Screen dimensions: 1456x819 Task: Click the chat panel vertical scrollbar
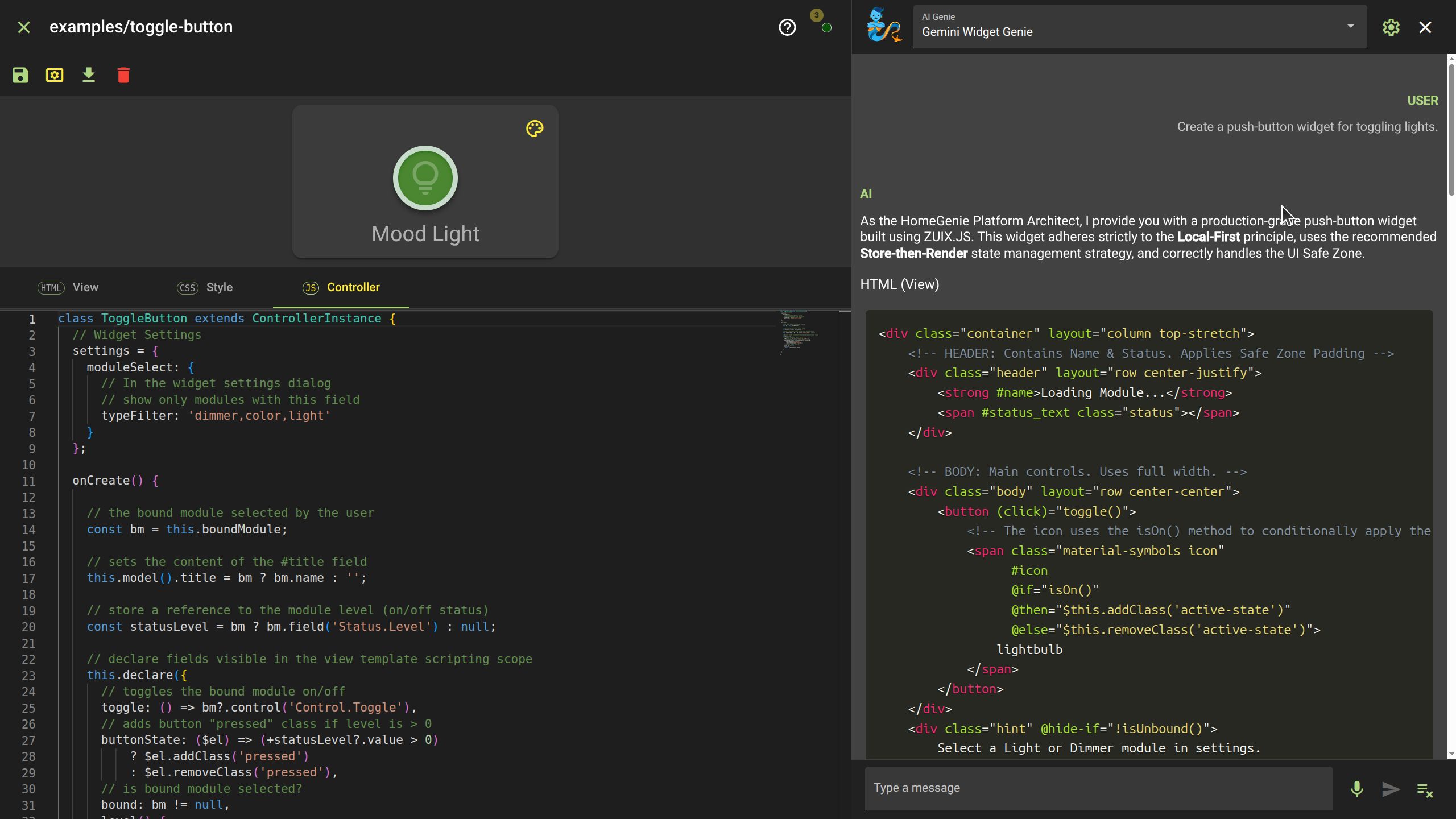(x=1451, y=131)
